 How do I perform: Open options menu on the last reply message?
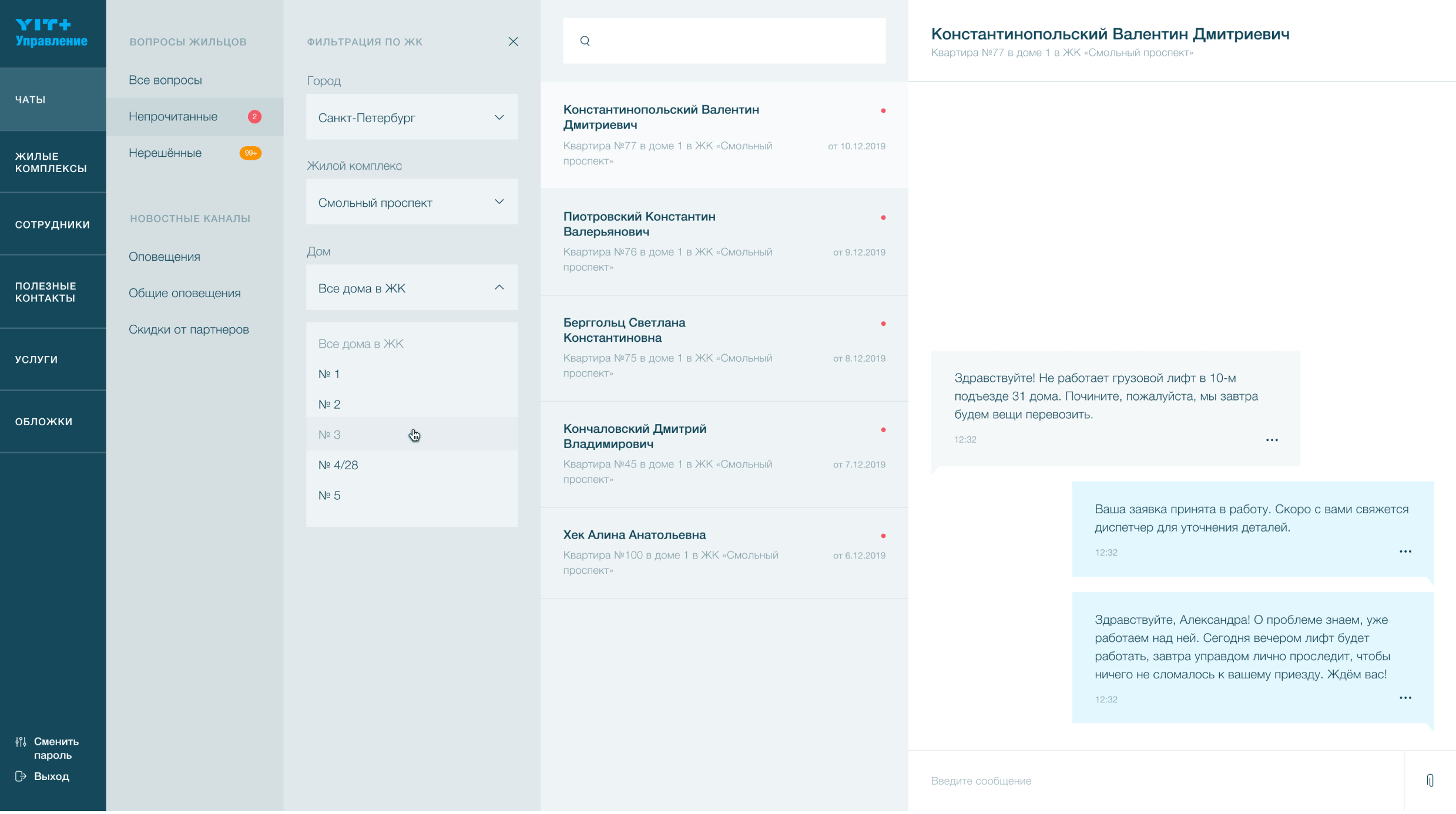coord(1405,698)
